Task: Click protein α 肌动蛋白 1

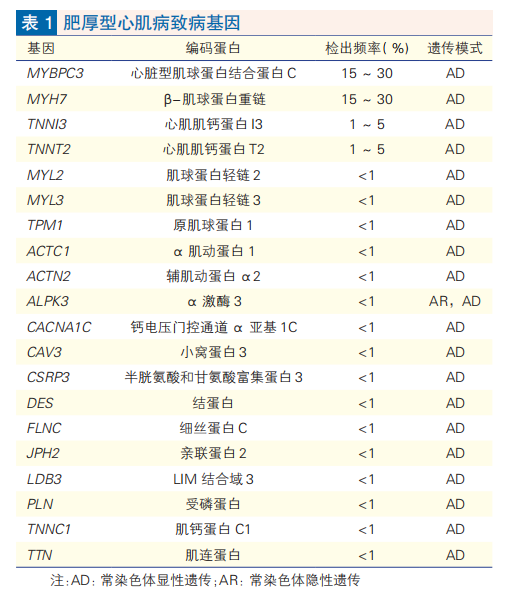Action: 214,251
